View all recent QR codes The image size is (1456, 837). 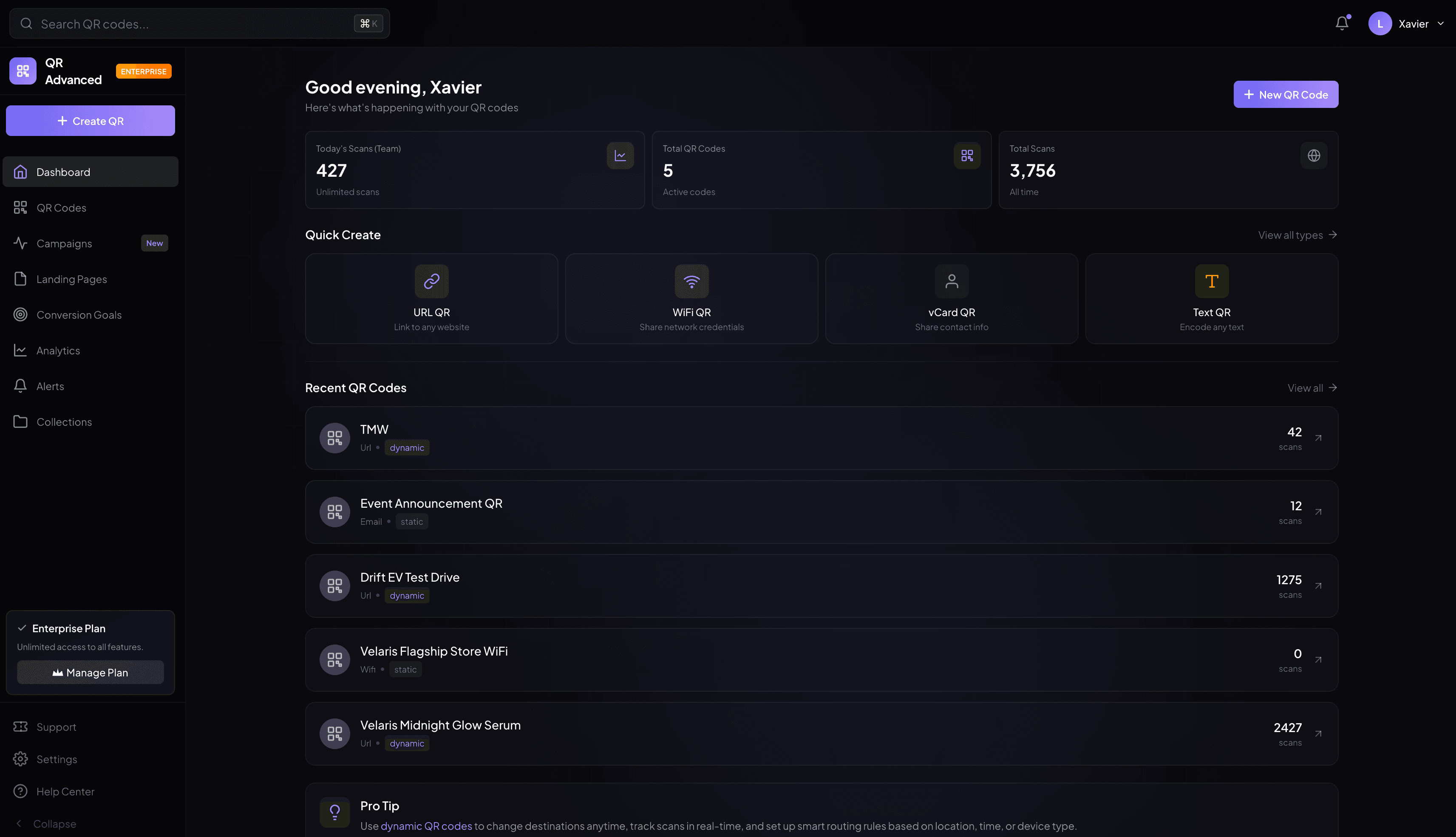pos(1312,388)
